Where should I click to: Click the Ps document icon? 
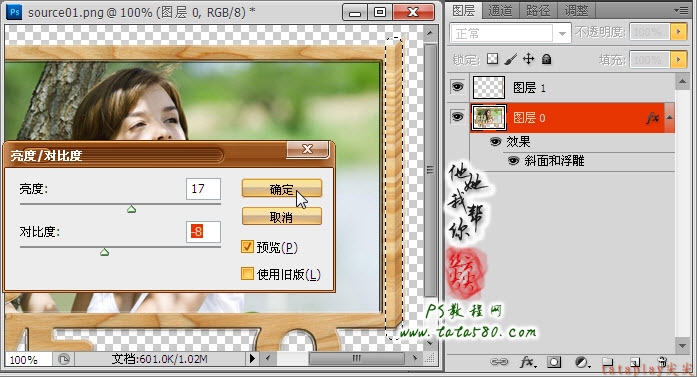coord(14,12)
